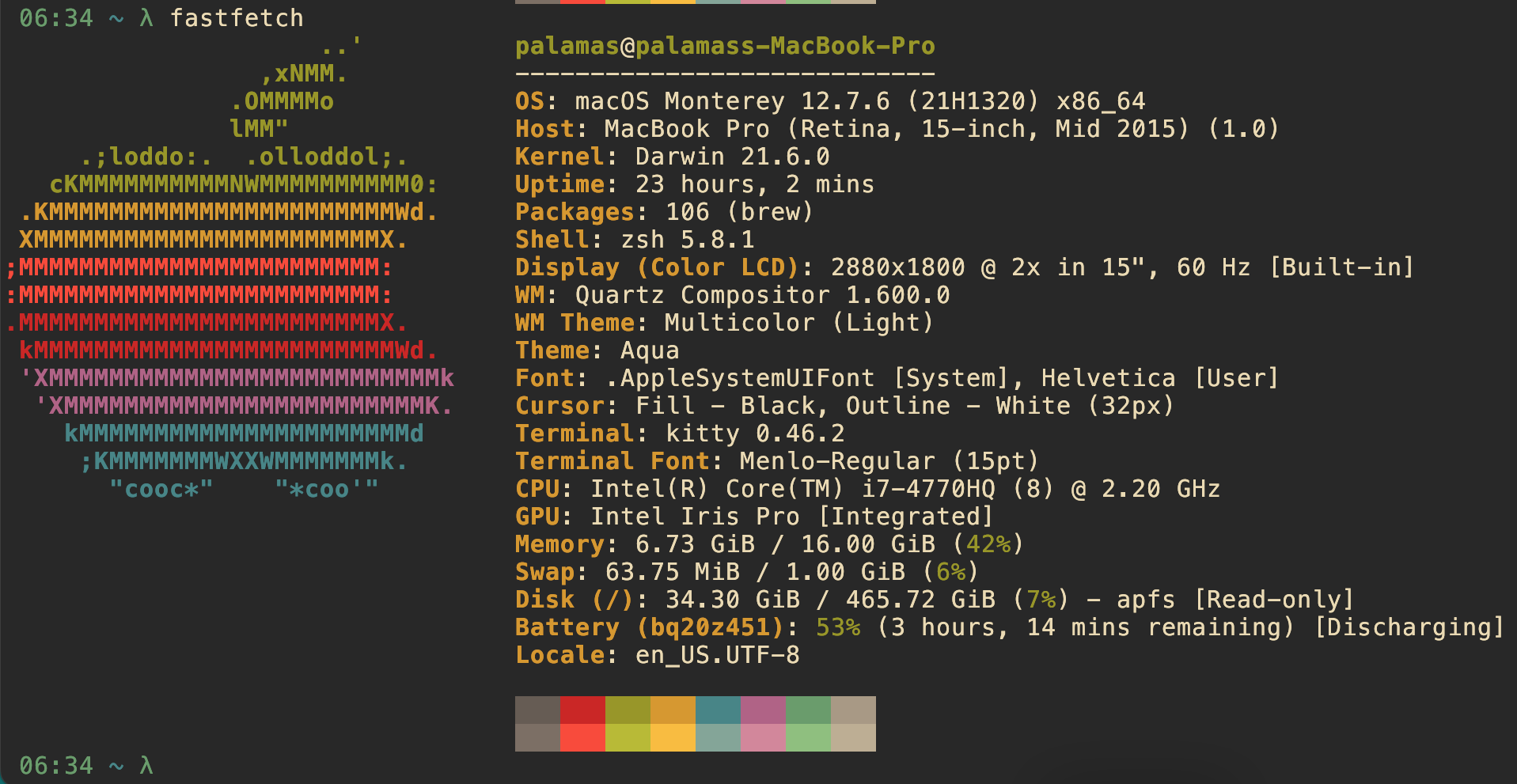Click the "53%" battery percentage
Viewport: 1517px width, 784px height.
coord(838,627)
